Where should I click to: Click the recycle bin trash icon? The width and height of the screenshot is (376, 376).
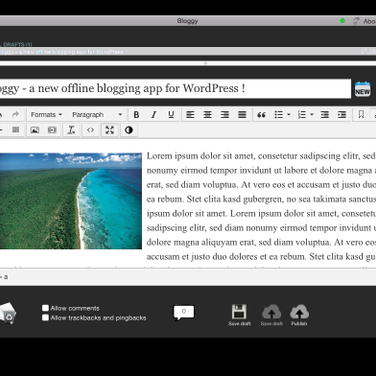[7, 313]
